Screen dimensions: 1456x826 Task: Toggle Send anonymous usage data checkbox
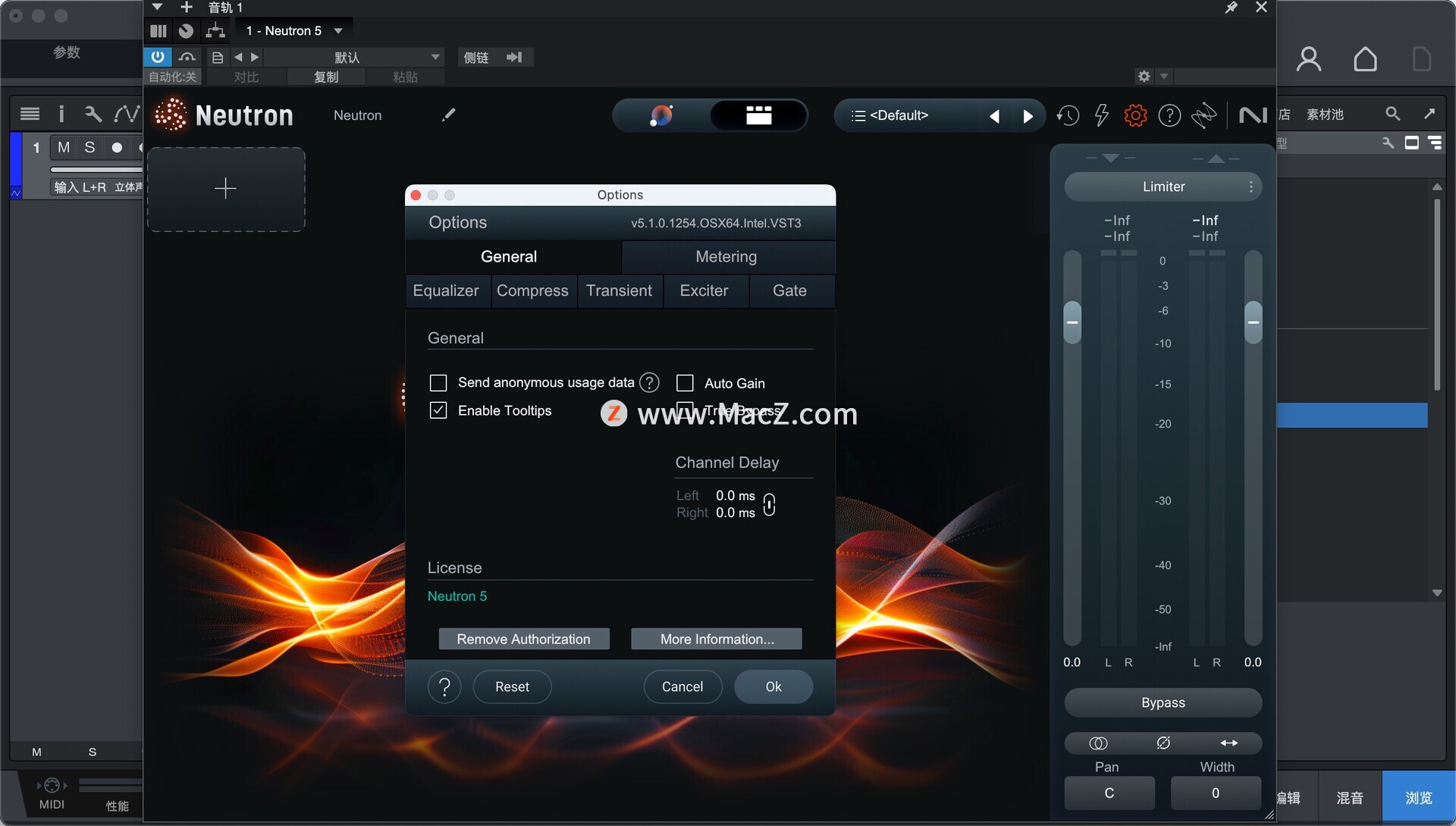[438, 383]
